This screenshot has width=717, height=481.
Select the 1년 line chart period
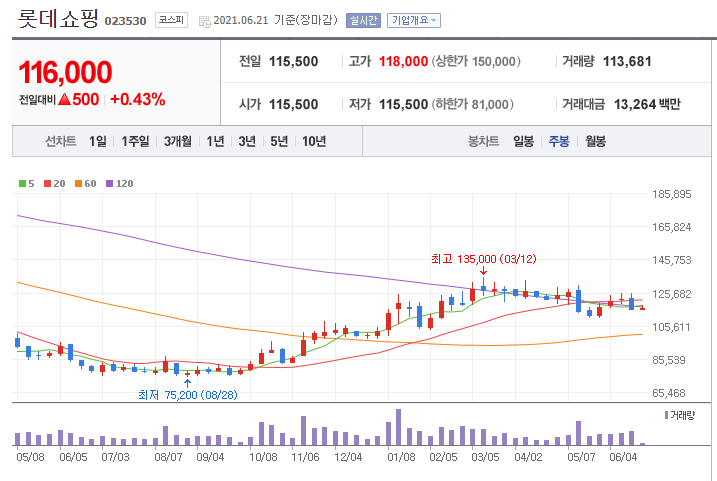(x=215, y=141)
